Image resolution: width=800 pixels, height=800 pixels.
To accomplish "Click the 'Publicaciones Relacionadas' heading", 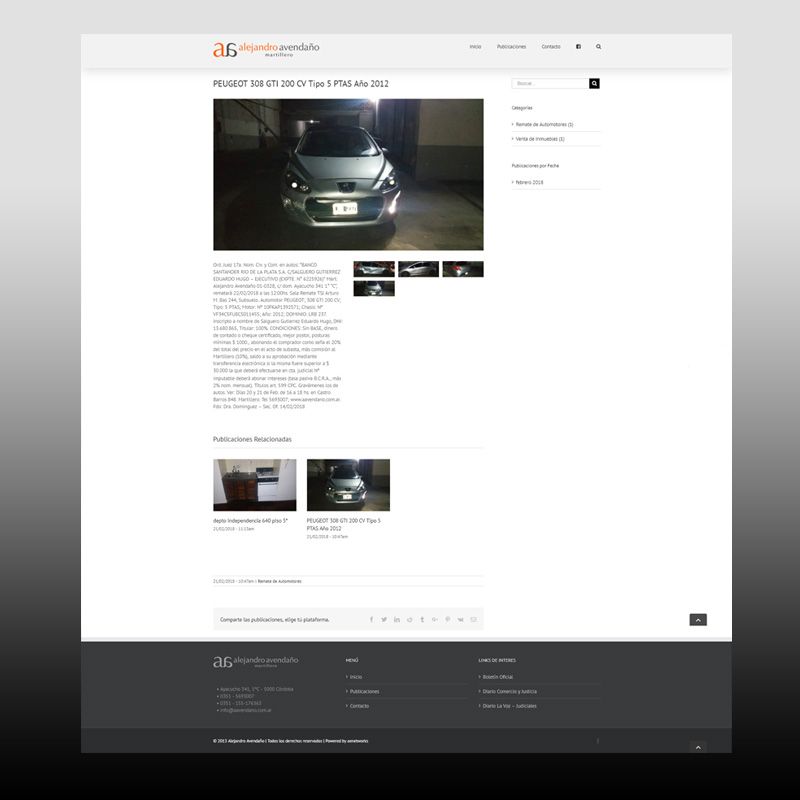I will (x=252, y=439).
